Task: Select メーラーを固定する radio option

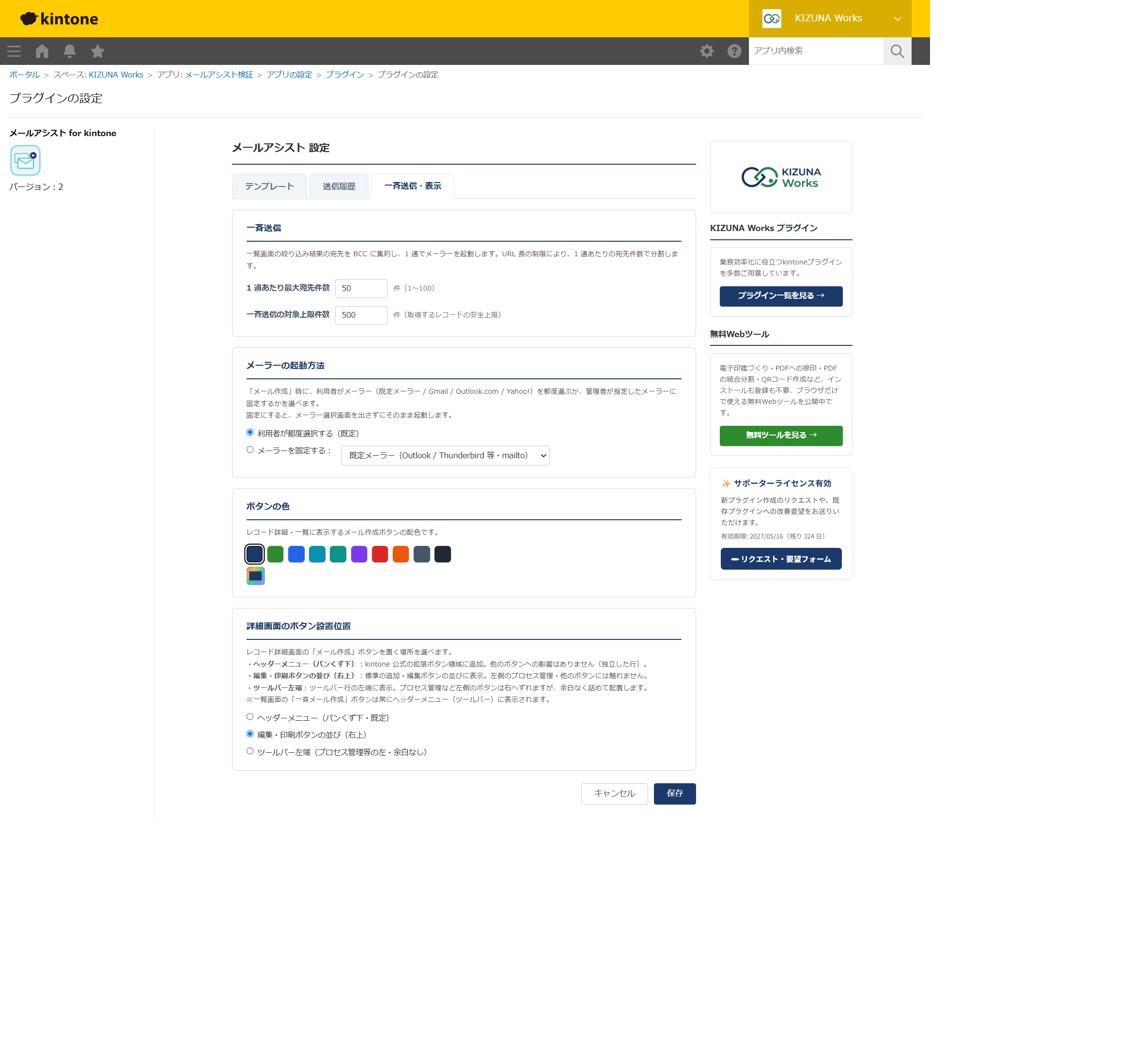Action: tap(250, 450)
